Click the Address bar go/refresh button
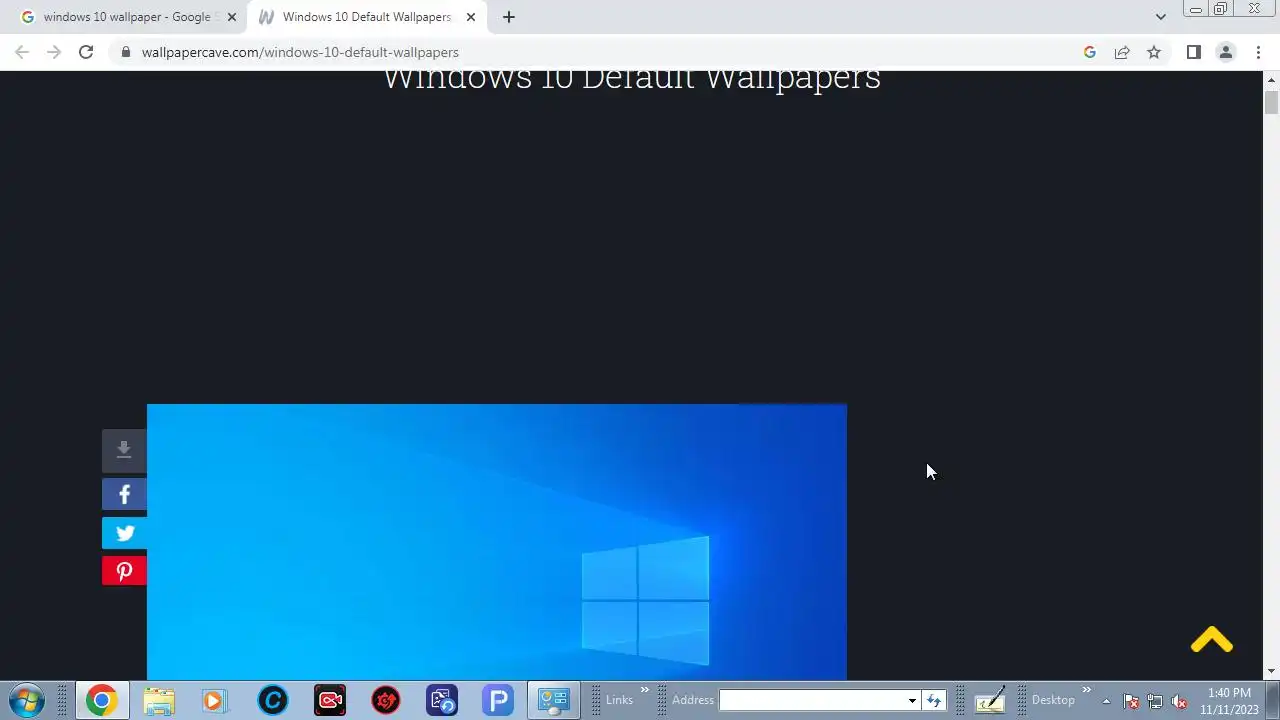 [x=934, y=700]
